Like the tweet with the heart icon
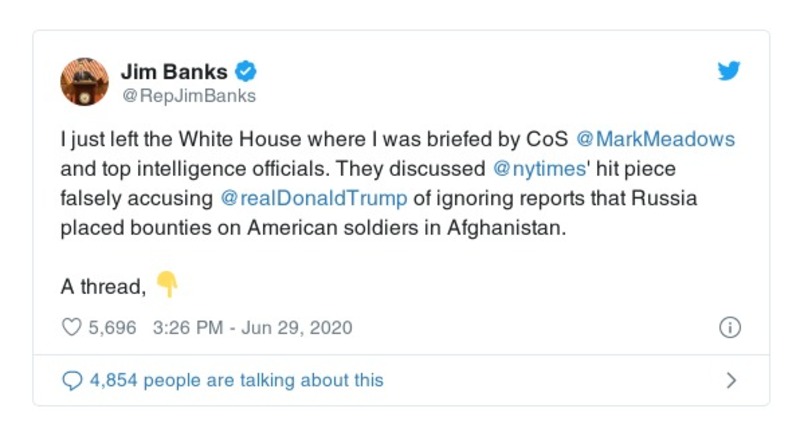The width and height of the screenshot is (800, 440). click(x=71, y=328)
